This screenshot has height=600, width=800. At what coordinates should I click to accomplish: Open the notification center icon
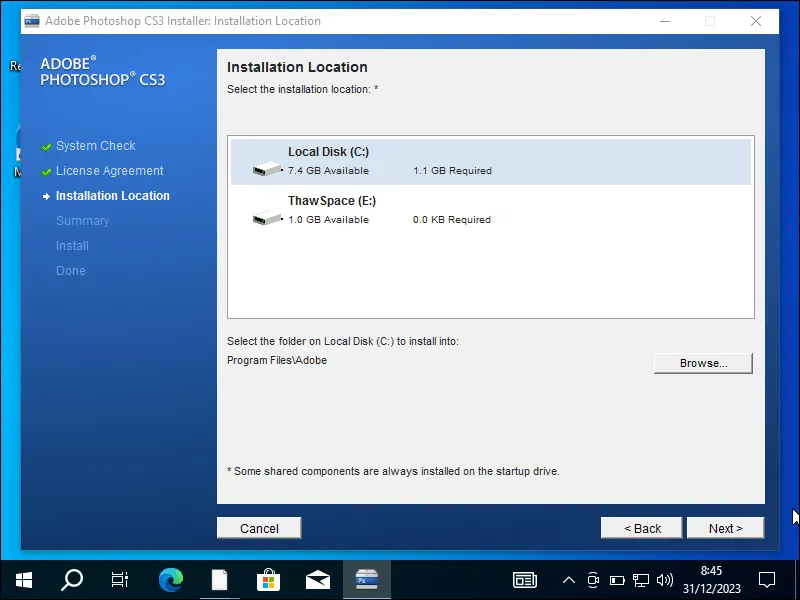click(x=767, y=579)
